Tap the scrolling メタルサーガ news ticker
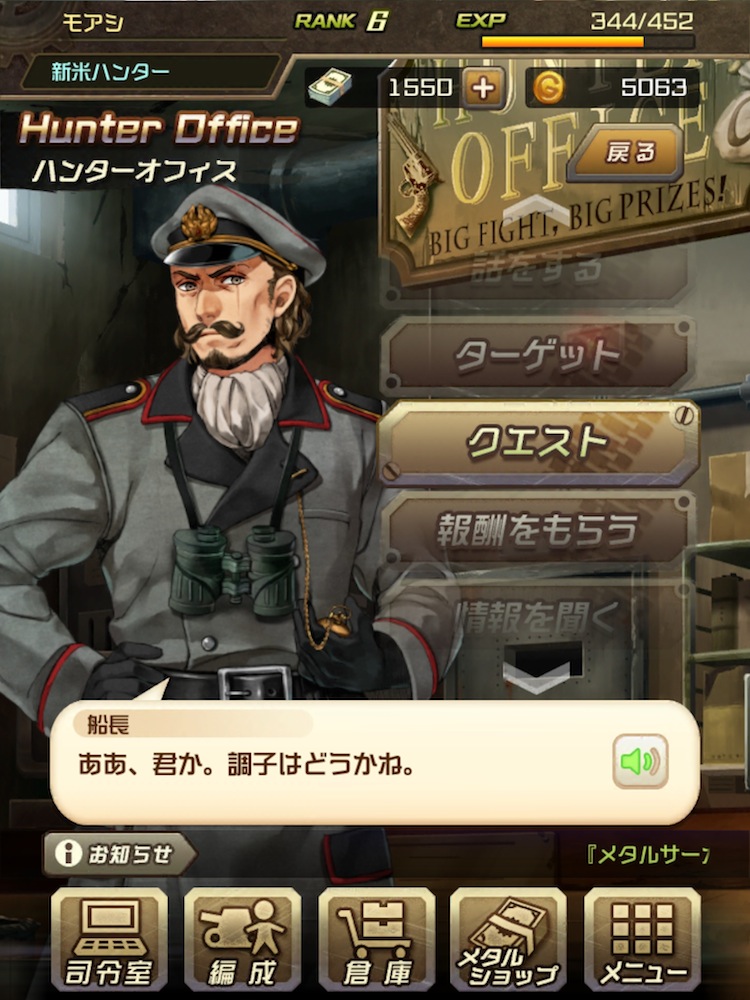This screenshot has height=1000, width=750. pyautogui.click(x=647, y=855)
